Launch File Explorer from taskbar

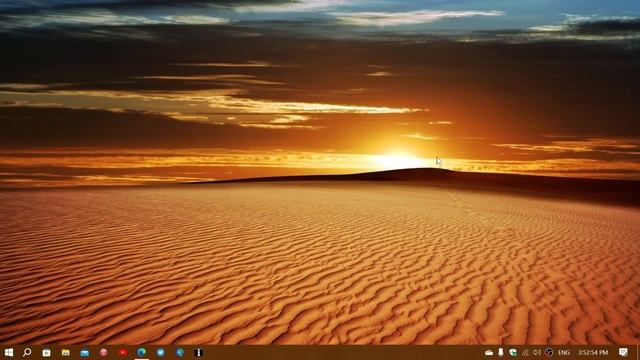click(65, 352)
